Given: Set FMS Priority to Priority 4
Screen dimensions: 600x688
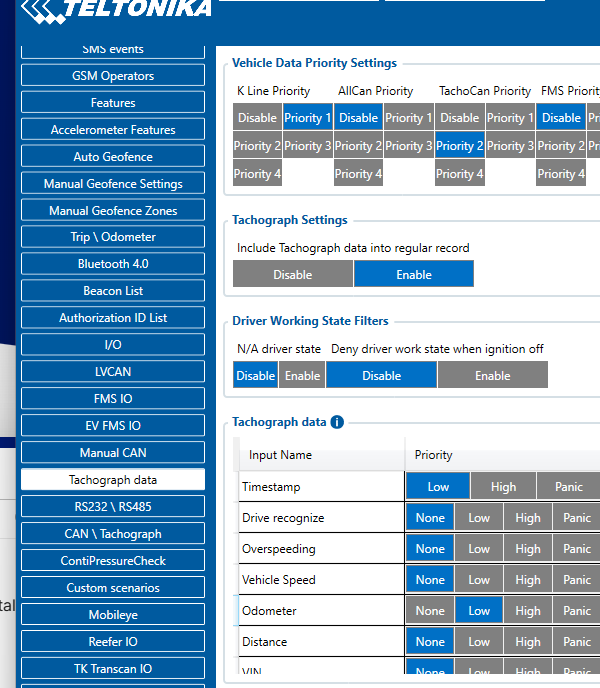Looking at the screenshot, I should coord(561,173).
